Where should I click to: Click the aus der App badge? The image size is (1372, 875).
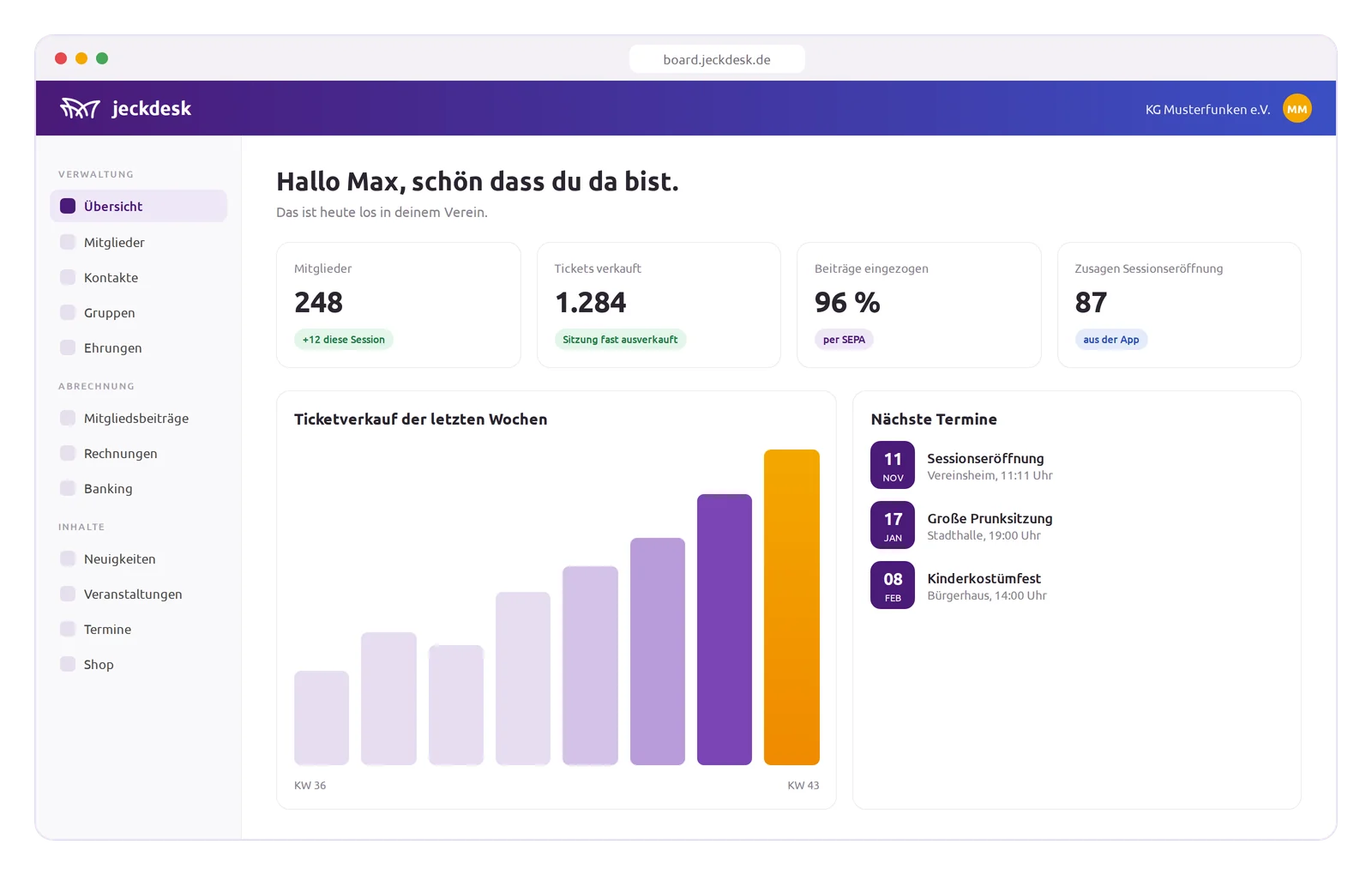1110,340
